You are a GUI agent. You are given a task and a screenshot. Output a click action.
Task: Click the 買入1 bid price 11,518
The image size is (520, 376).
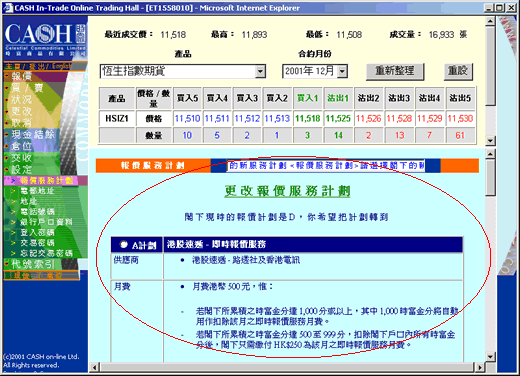308,119
